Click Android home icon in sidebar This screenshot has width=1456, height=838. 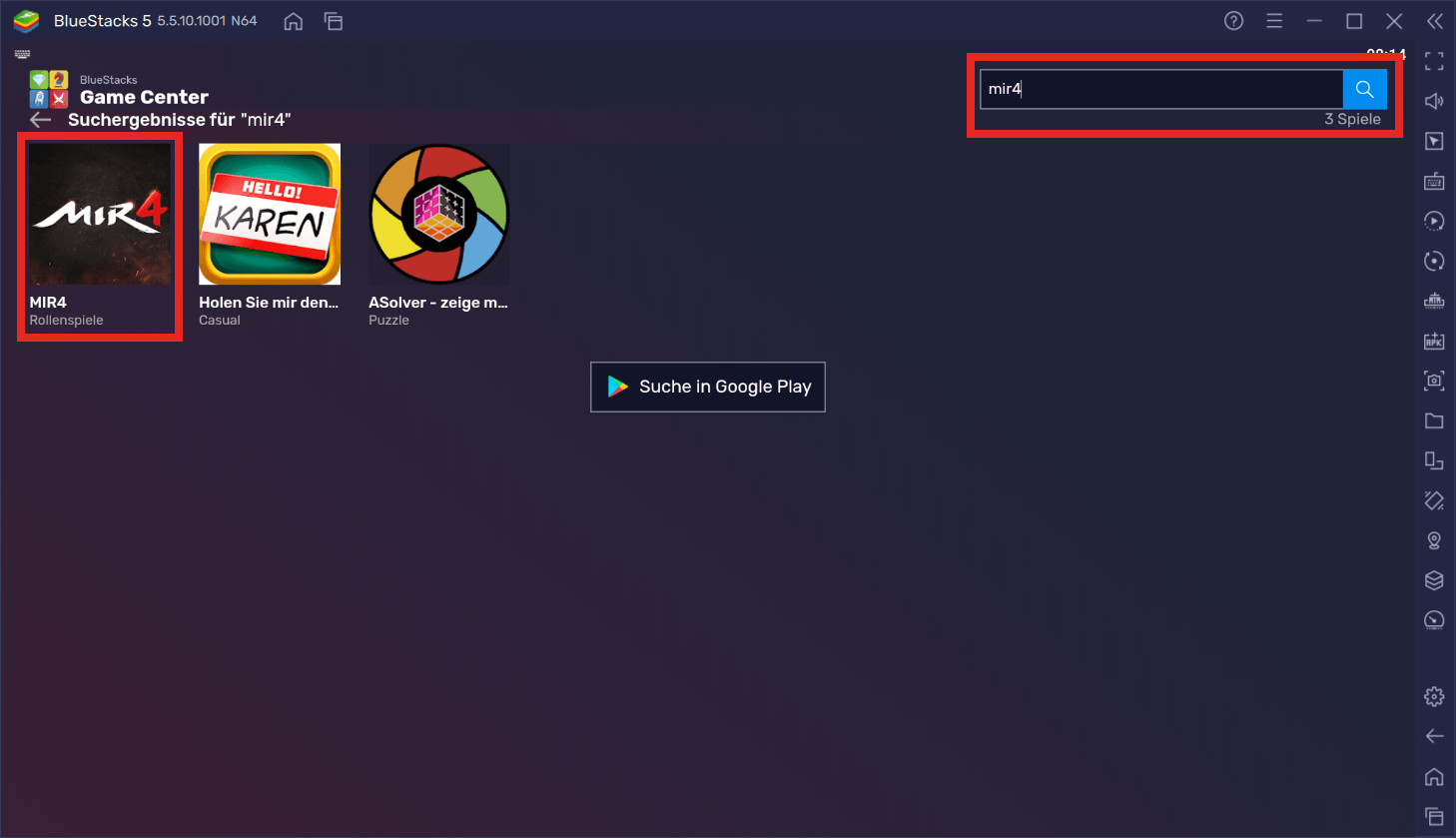click(1434, 776)
